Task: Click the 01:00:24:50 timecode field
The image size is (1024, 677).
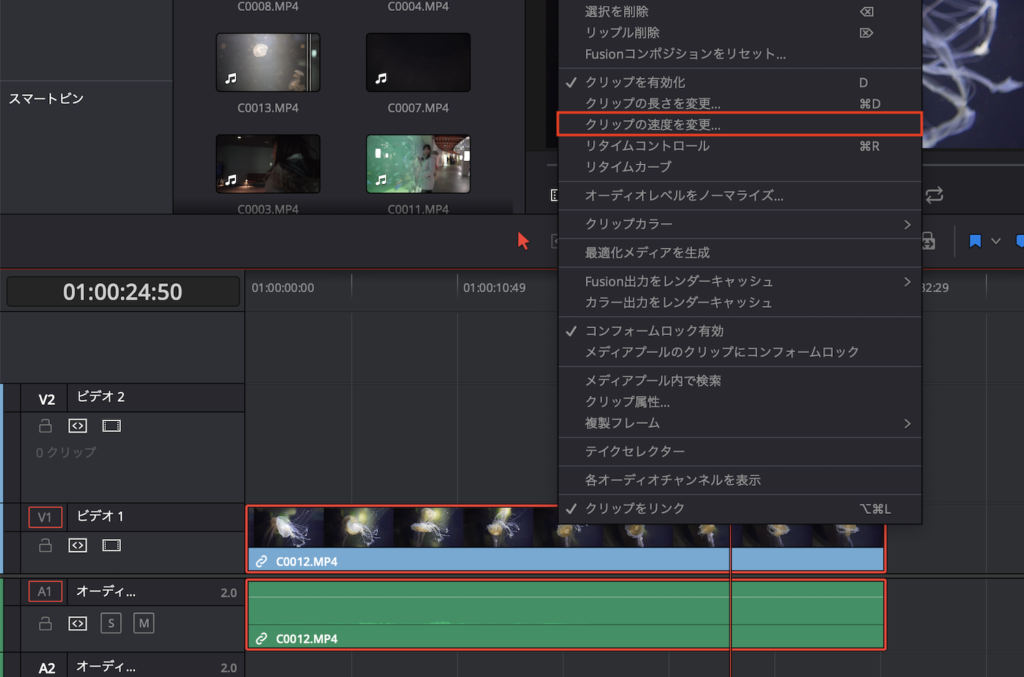Action: [x=123, y=292]
